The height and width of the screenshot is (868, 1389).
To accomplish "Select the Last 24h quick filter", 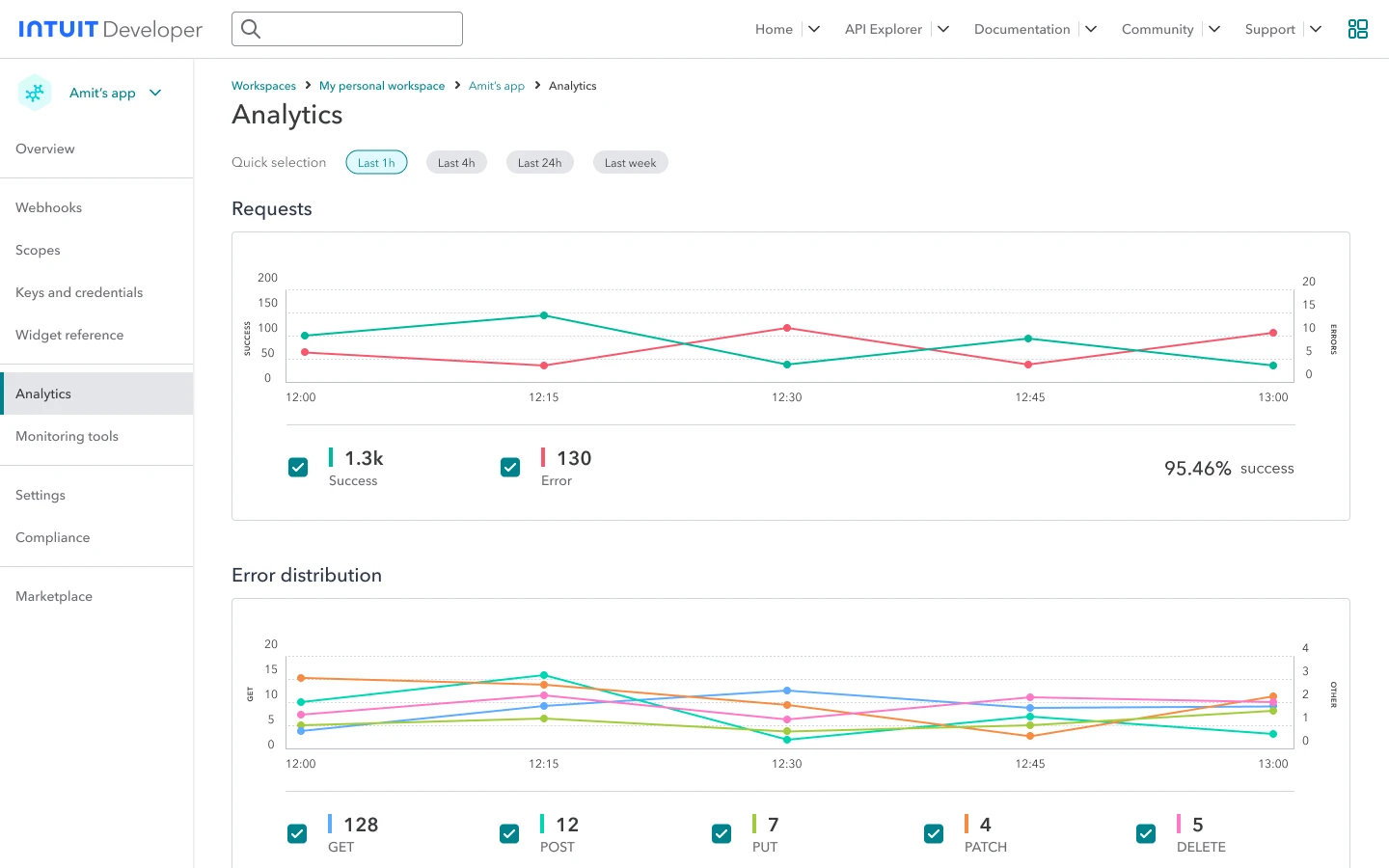I will [x=539, y=162].
